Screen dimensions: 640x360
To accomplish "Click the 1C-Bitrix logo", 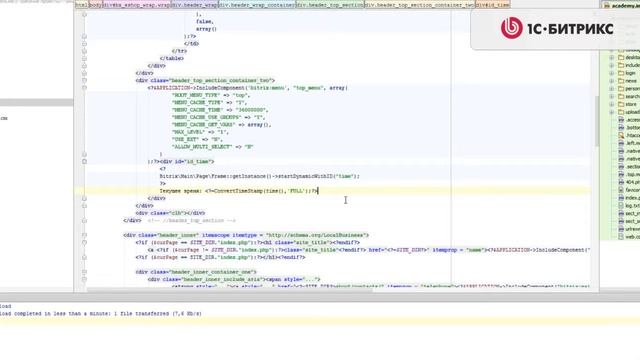I will pos(557,28).
